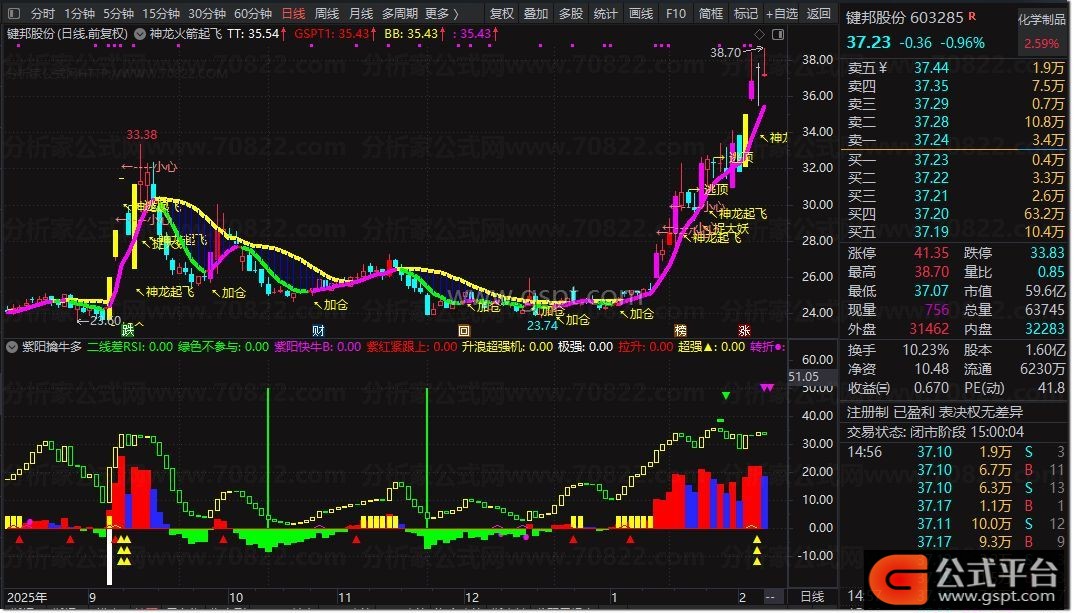
Task: Expand the 神龙火箭起飞 indicator dropdown
Action: point(141,33)
